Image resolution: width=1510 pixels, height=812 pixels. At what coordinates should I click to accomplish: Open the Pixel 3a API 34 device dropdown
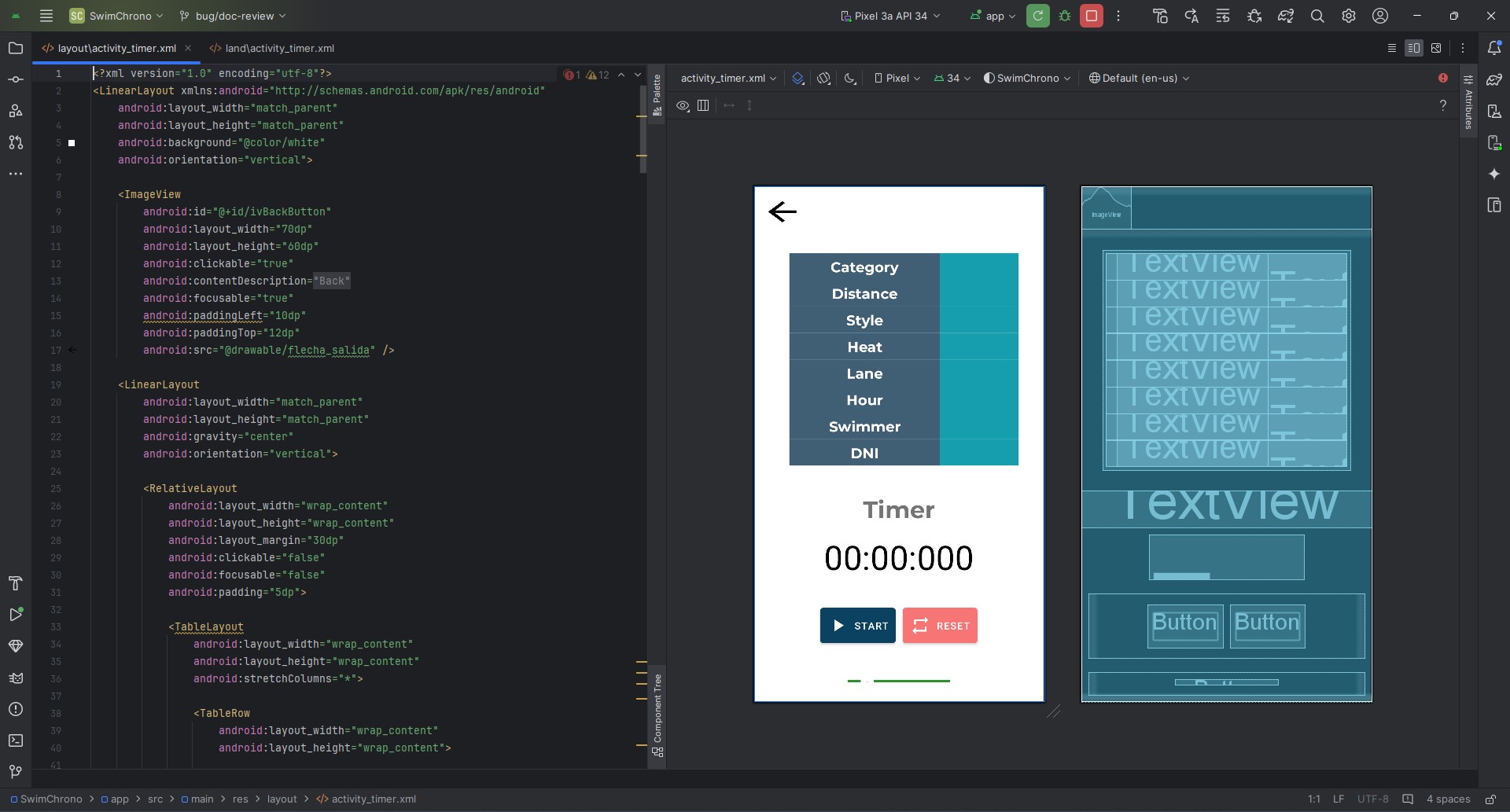pos(890,16)
